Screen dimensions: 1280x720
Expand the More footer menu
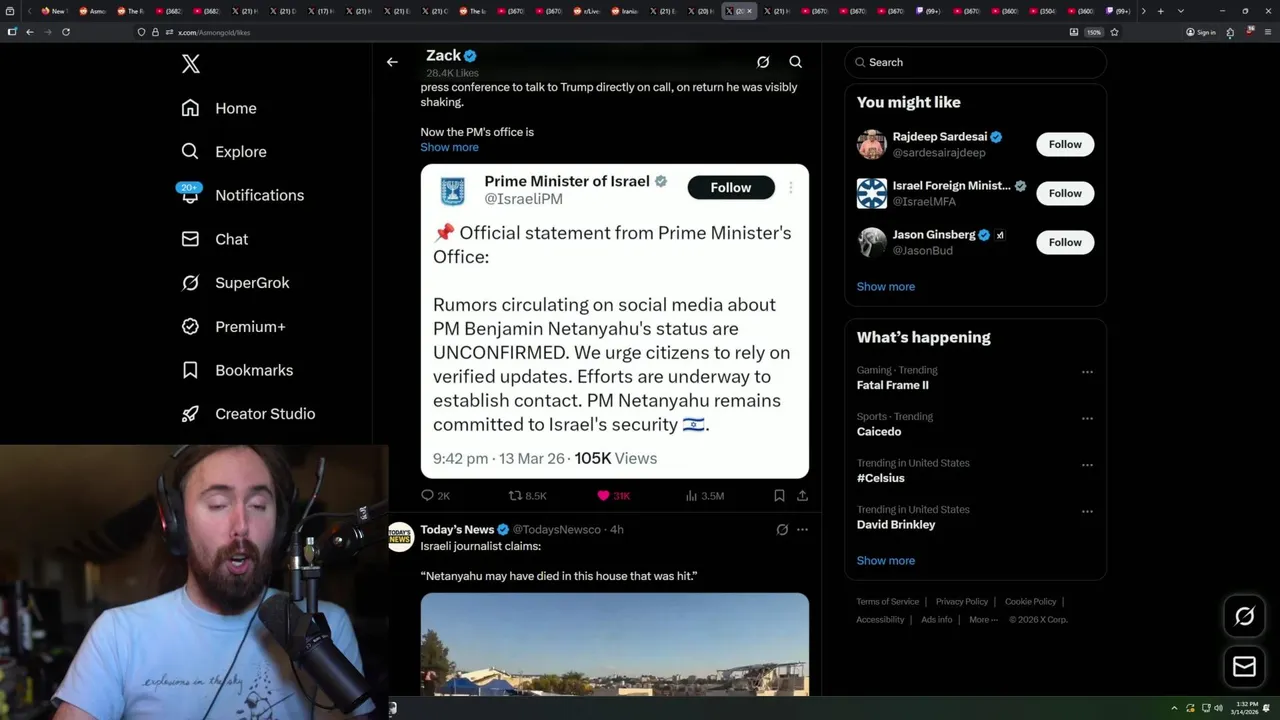click(982, 620)
